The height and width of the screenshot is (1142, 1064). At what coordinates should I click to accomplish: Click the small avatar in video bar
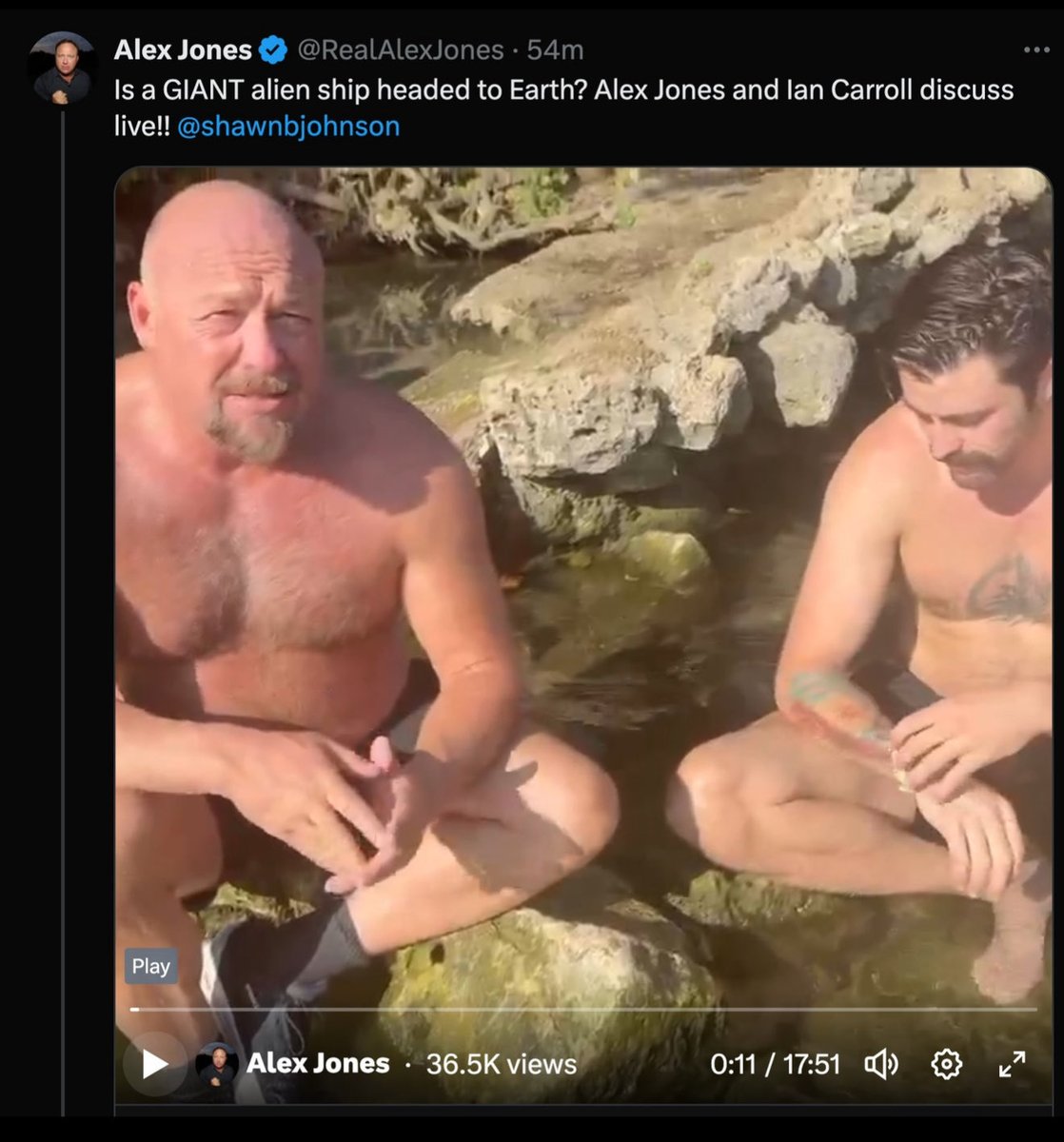click(217, 1064)
